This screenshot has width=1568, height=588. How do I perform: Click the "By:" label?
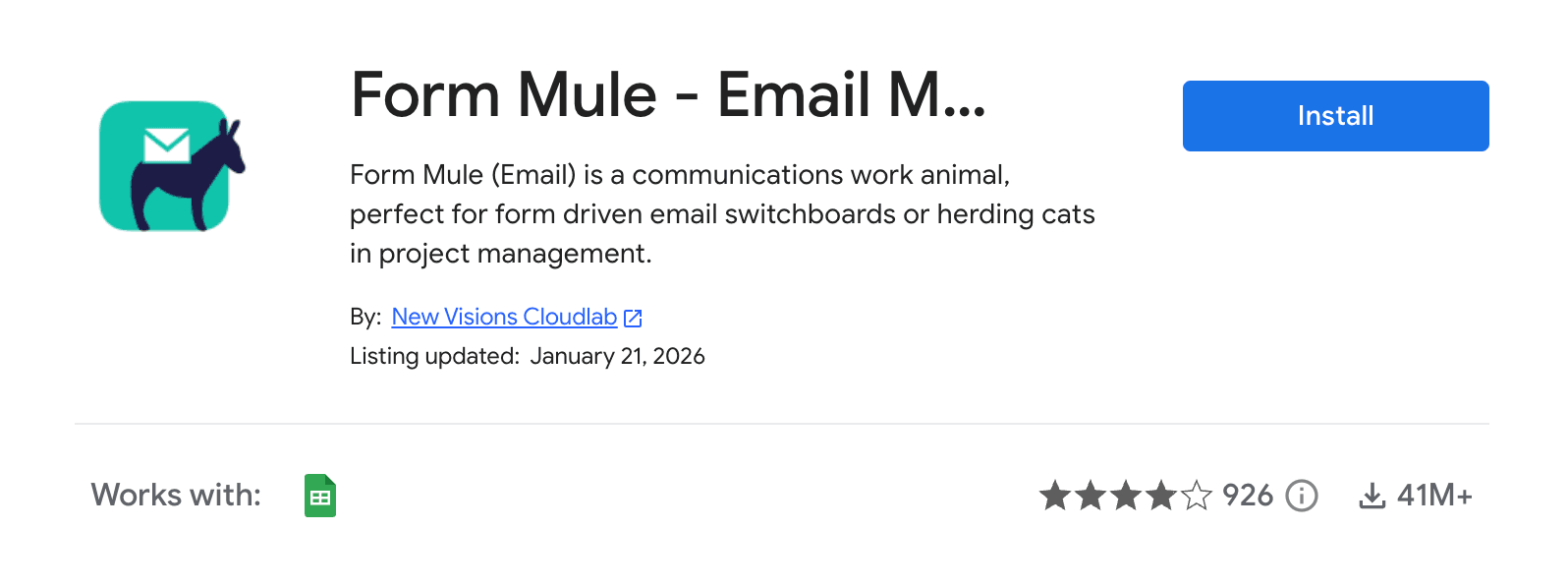[364, 317]
